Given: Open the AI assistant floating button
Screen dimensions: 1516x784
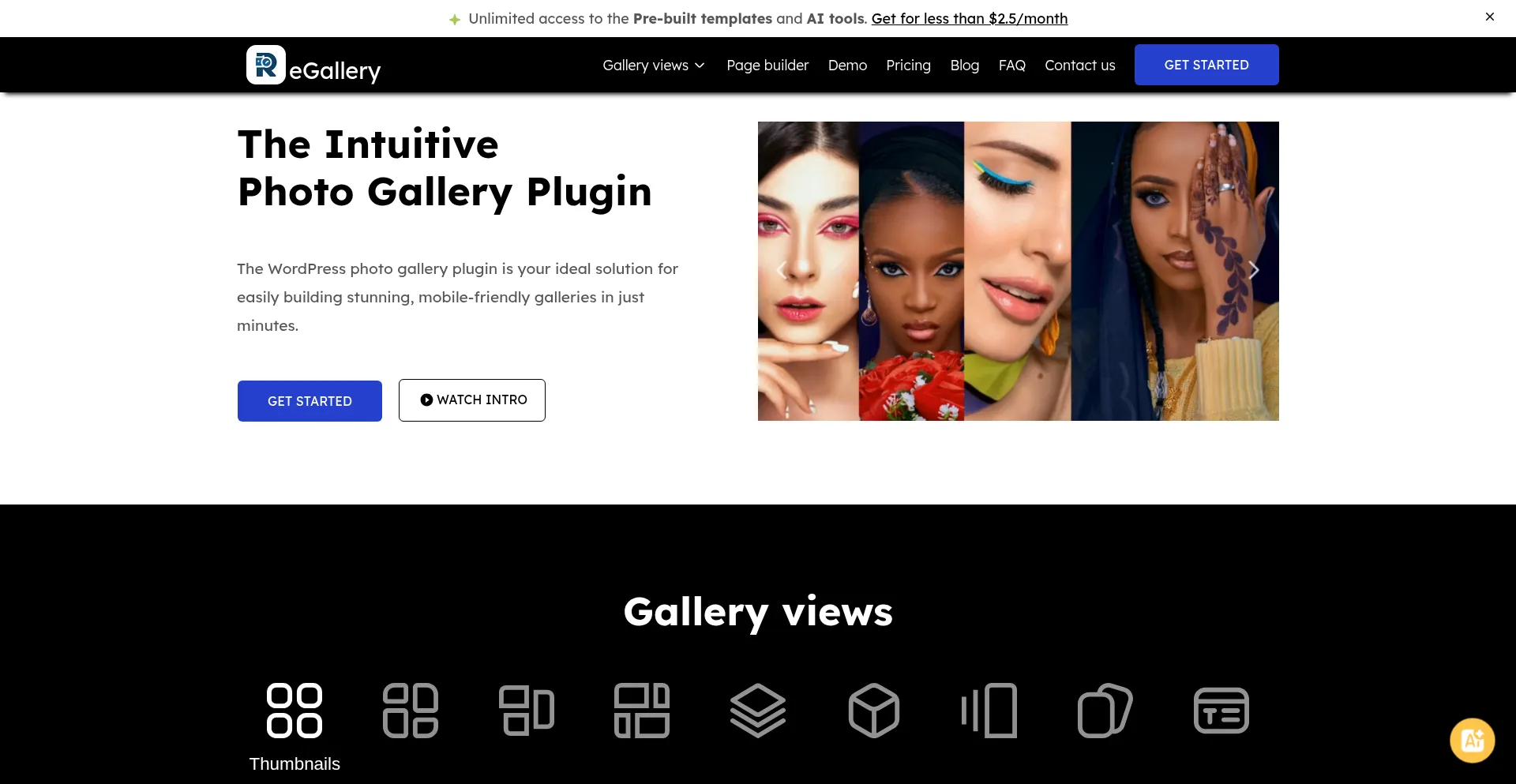Looking at the screenshot, I should 1472,741.
